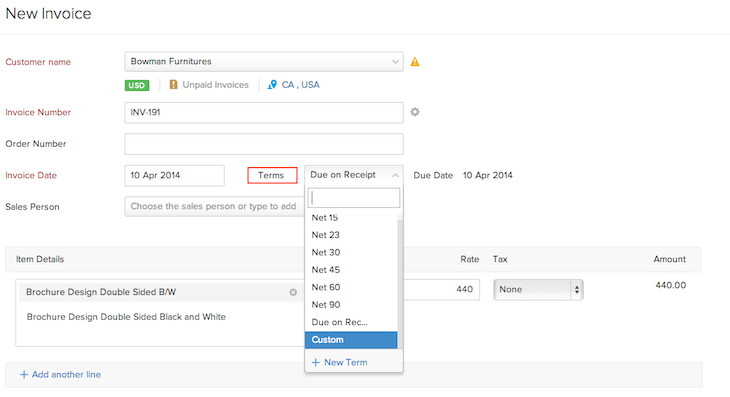Image resolution: width=730 pixels, height=397 pixels.
Task: Click the yellow warning icon beside customer name
Action: 415,62
